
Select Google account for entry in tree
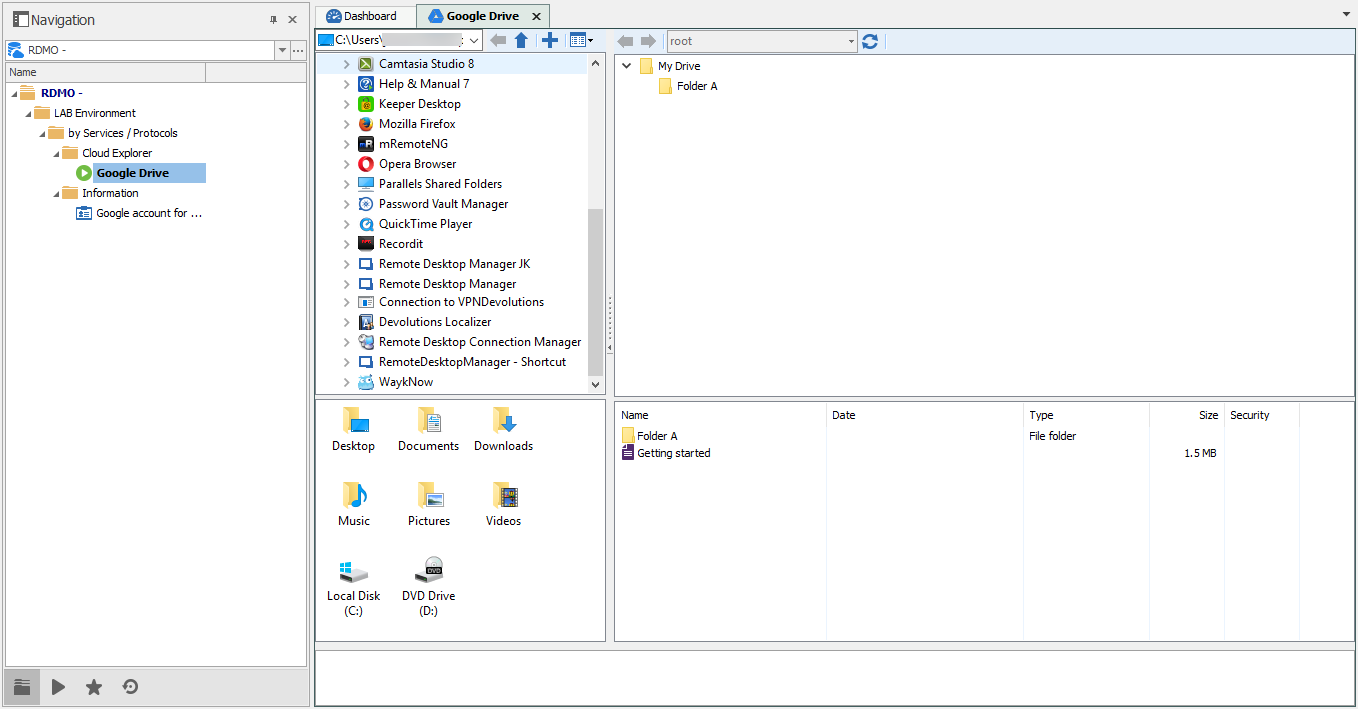148,213
